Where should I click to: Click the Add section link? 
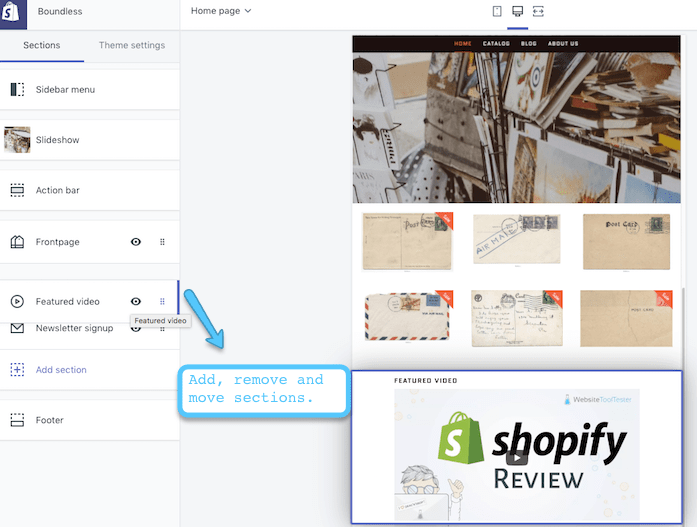pyautogui.click(x=61, y=370)
